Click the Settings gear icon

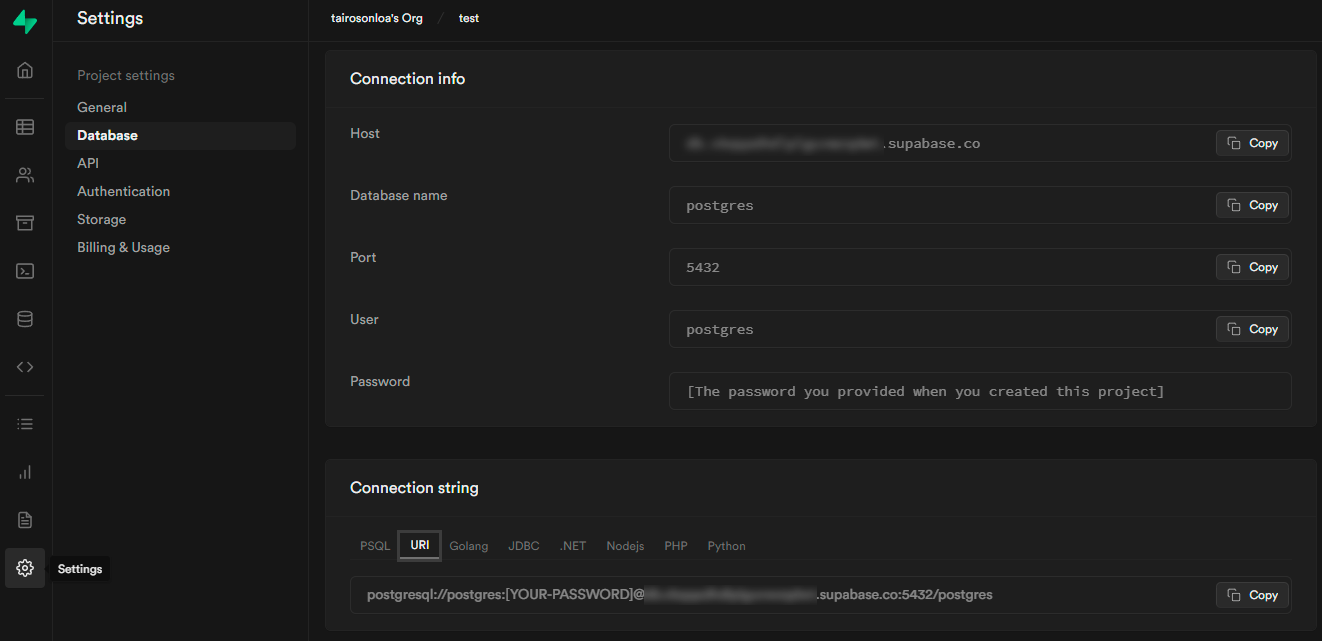click(x=24, y=568)
